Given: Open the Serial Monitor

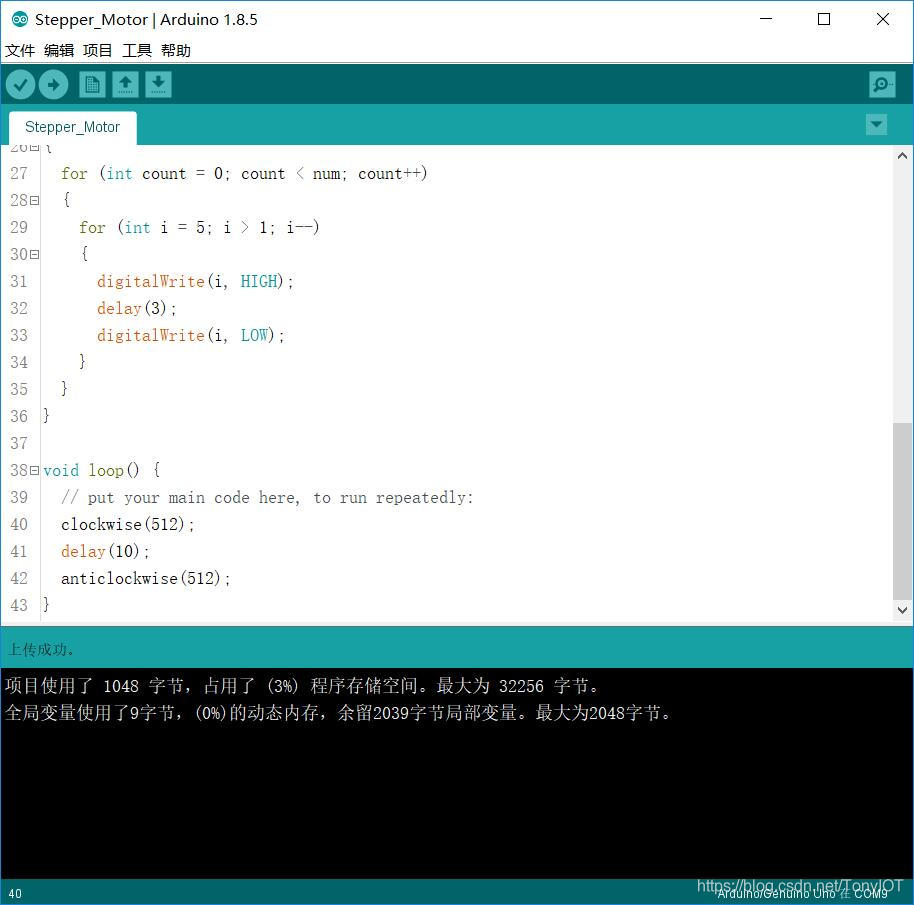Looking at the screenshot, I should coord(881,85).
